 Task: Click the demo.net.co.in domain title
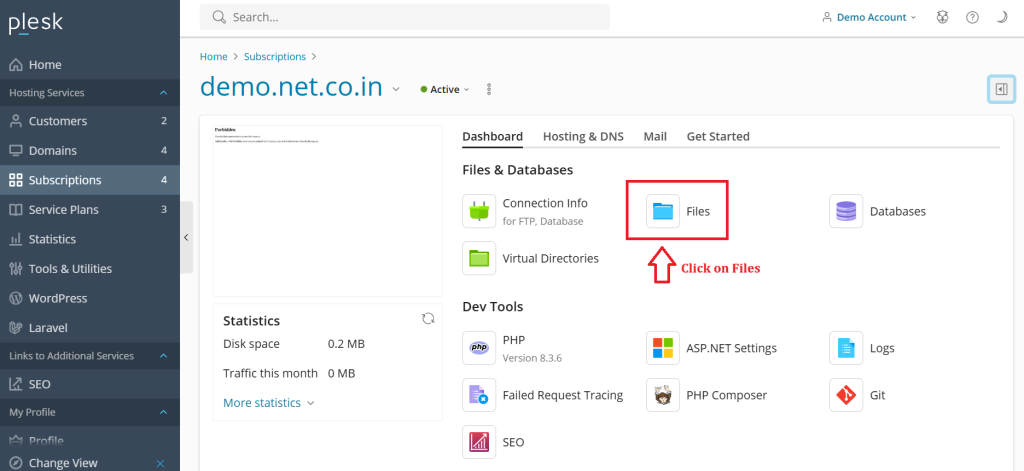click(x=291, y=87)
